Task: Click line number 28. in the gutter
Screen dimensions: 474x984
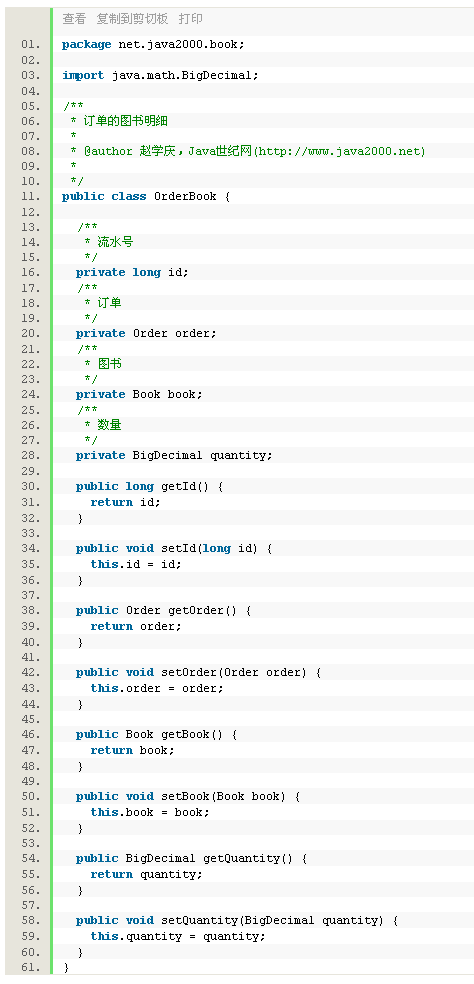Action: (x=30, y=455)
